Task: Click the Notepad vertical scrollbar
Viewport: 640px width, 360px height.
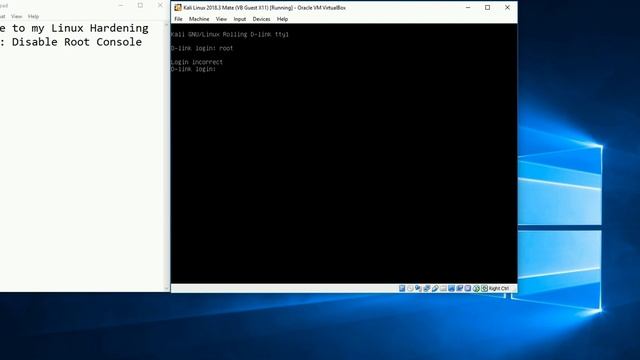Action: (166, 156)
